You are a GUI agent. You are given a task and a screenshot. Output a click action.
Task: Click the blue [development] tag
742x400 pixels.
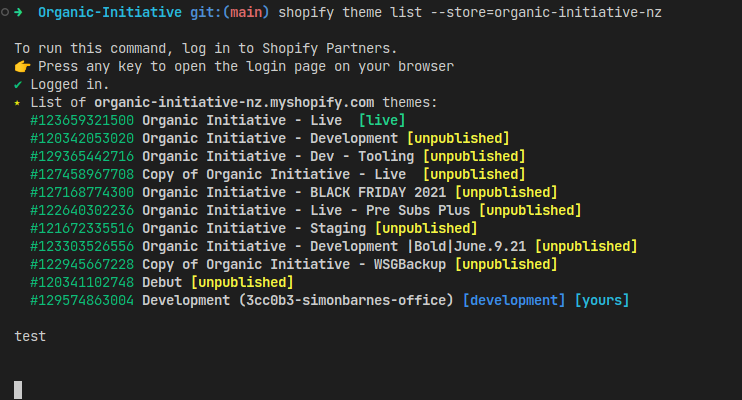[514, 300]
